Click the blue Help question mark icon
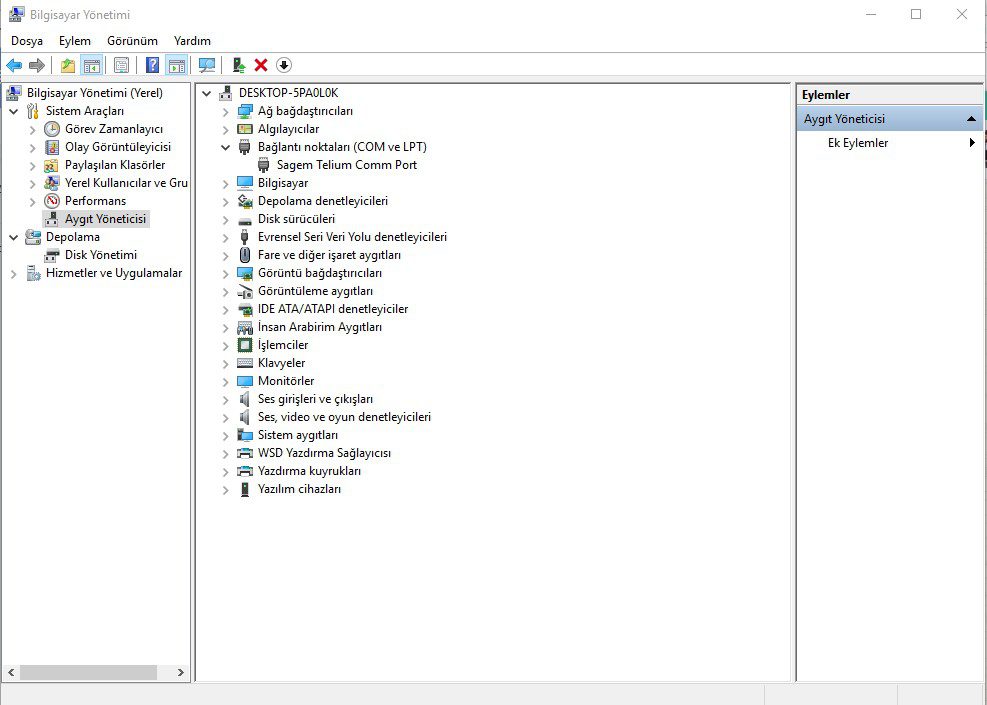 click(x=152, y=66)
